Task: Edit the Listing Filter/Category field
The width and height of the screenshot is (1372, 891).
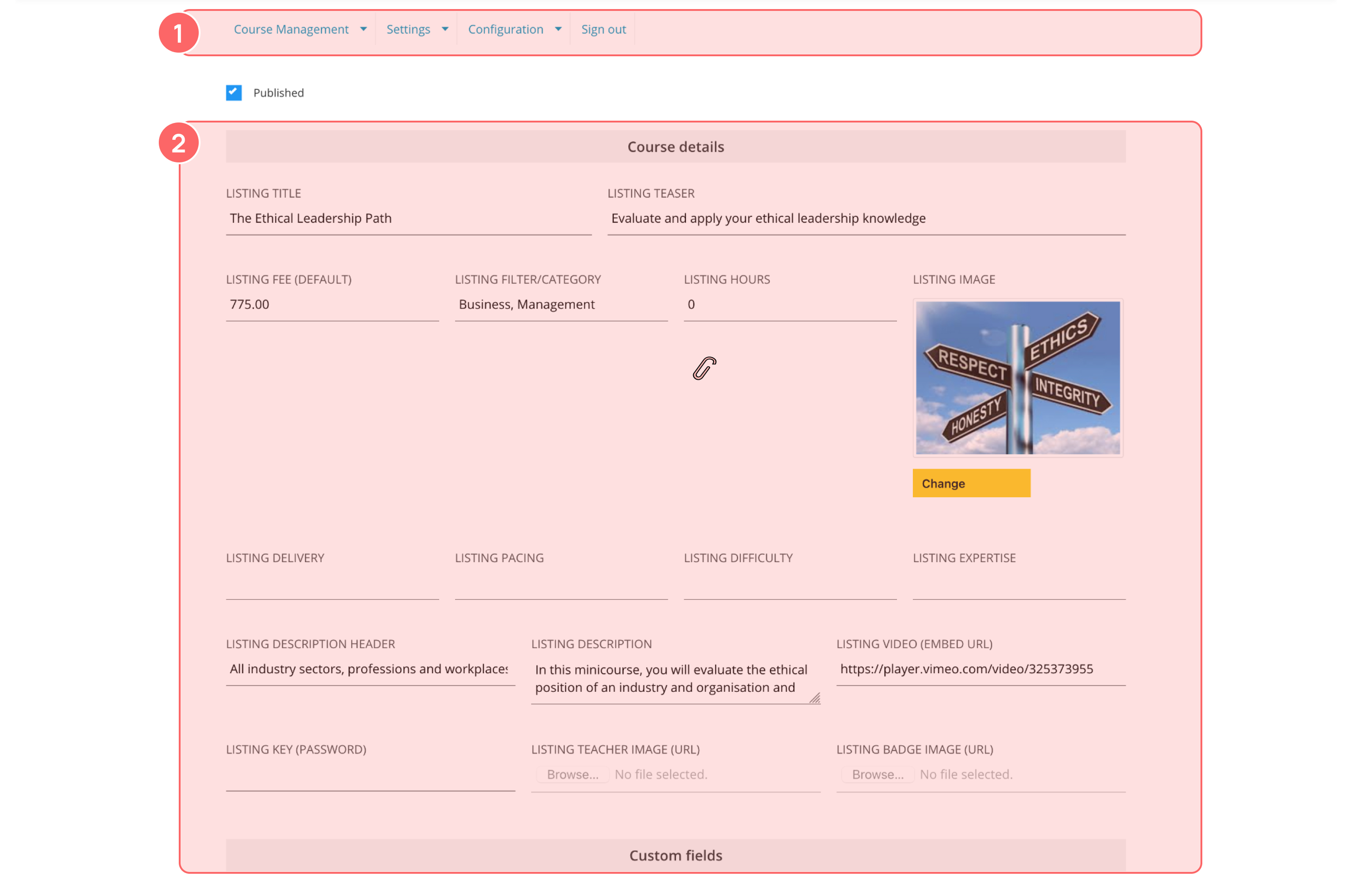Action: point(562,304)
